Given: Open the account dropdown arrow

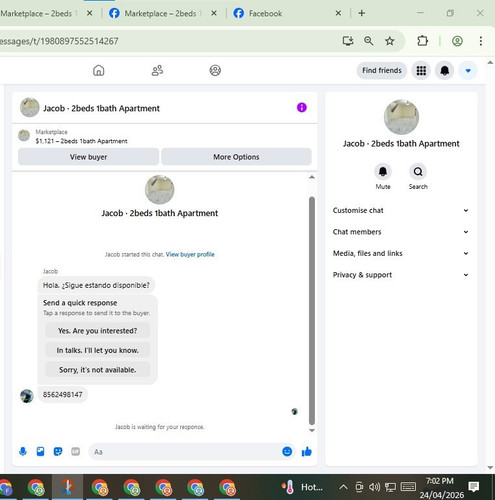Looking at the screenshot, I should click(468, 70).
